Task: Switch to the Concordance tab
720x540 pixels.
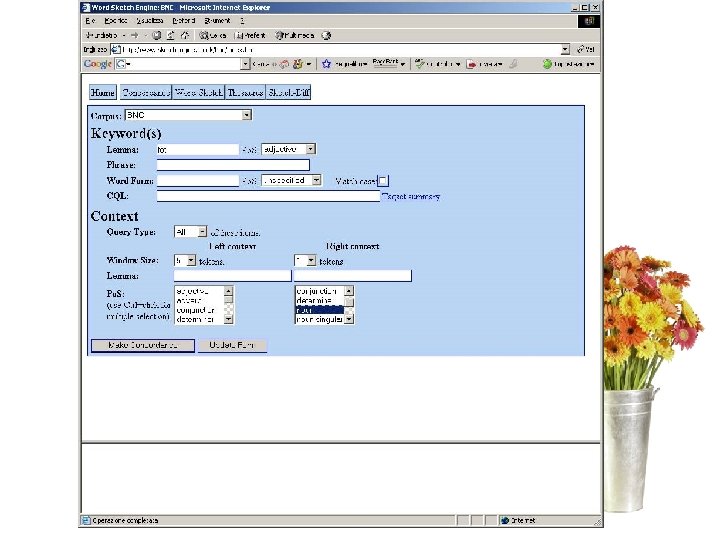Action: [x=146, y=92]
